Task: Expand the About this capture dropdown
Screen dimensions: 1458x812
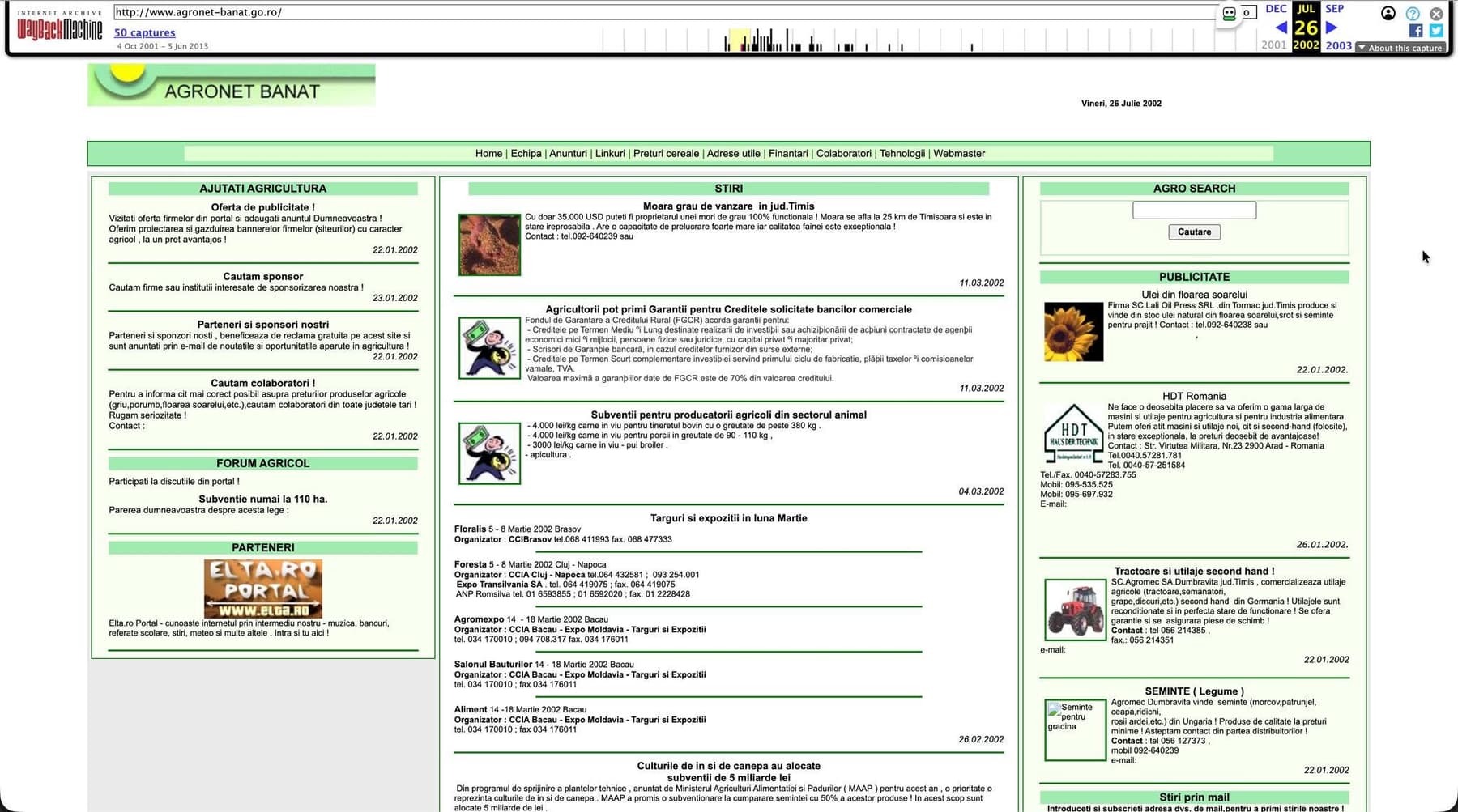Action: [1400, 48]
